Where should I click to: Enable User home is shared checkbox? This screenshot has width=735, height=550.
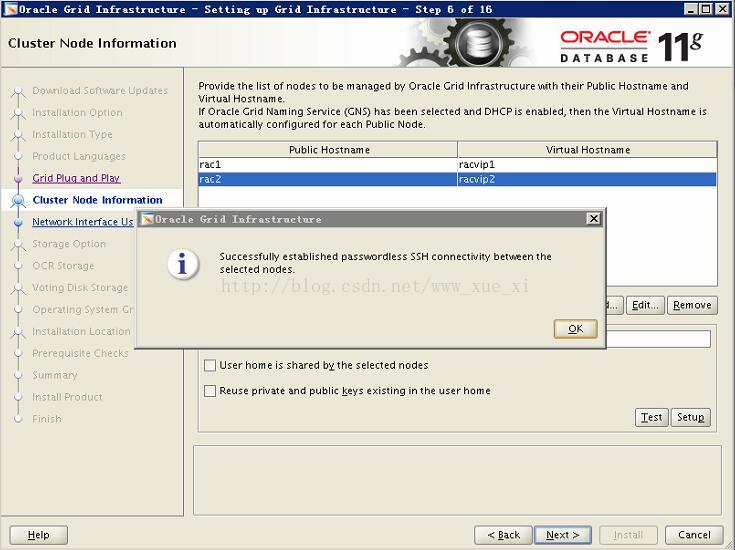pyautogui.click(x=210, y=365)
